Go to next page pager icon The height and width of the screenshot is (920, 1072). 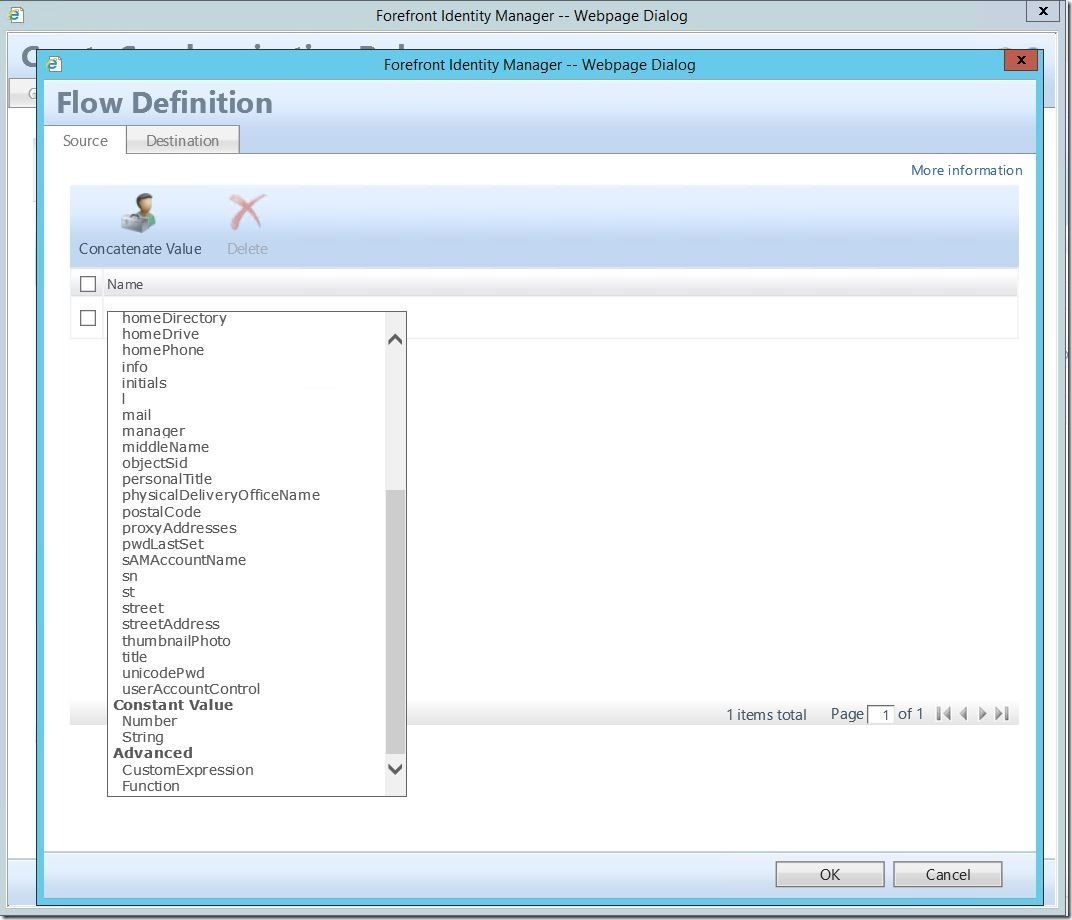tap(982, 714)
